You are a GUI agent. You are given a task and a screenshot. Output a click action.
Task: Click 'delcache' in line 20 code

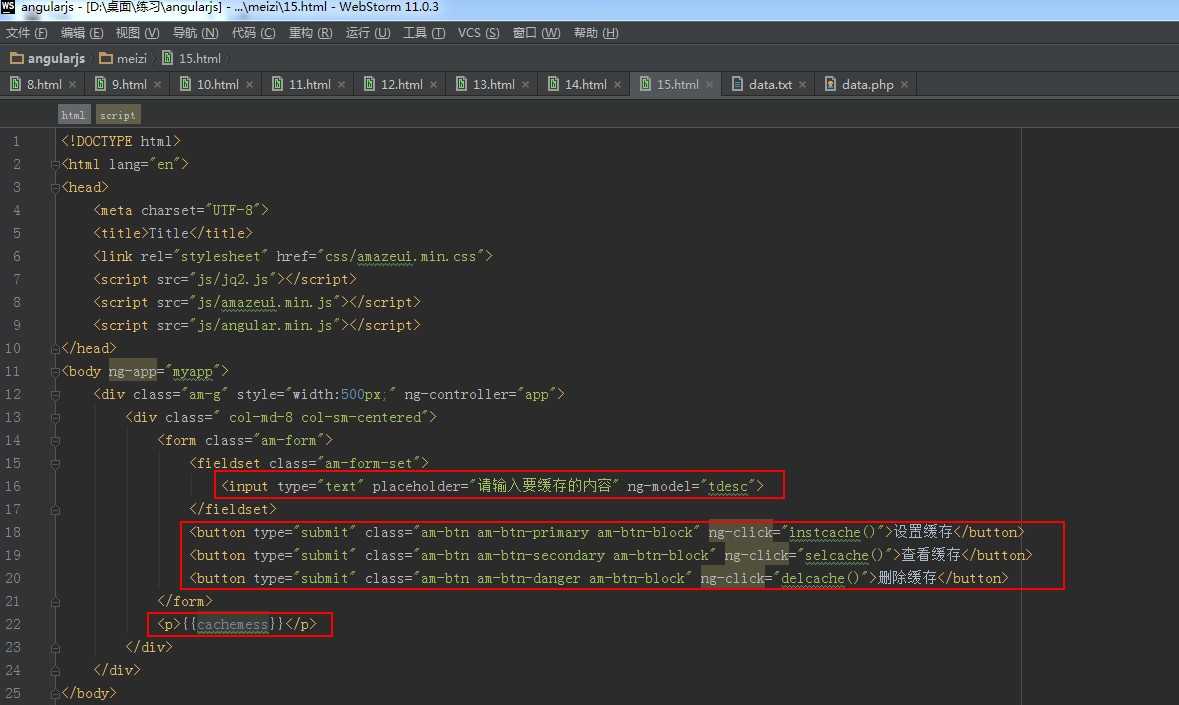[x=813, y=579]
